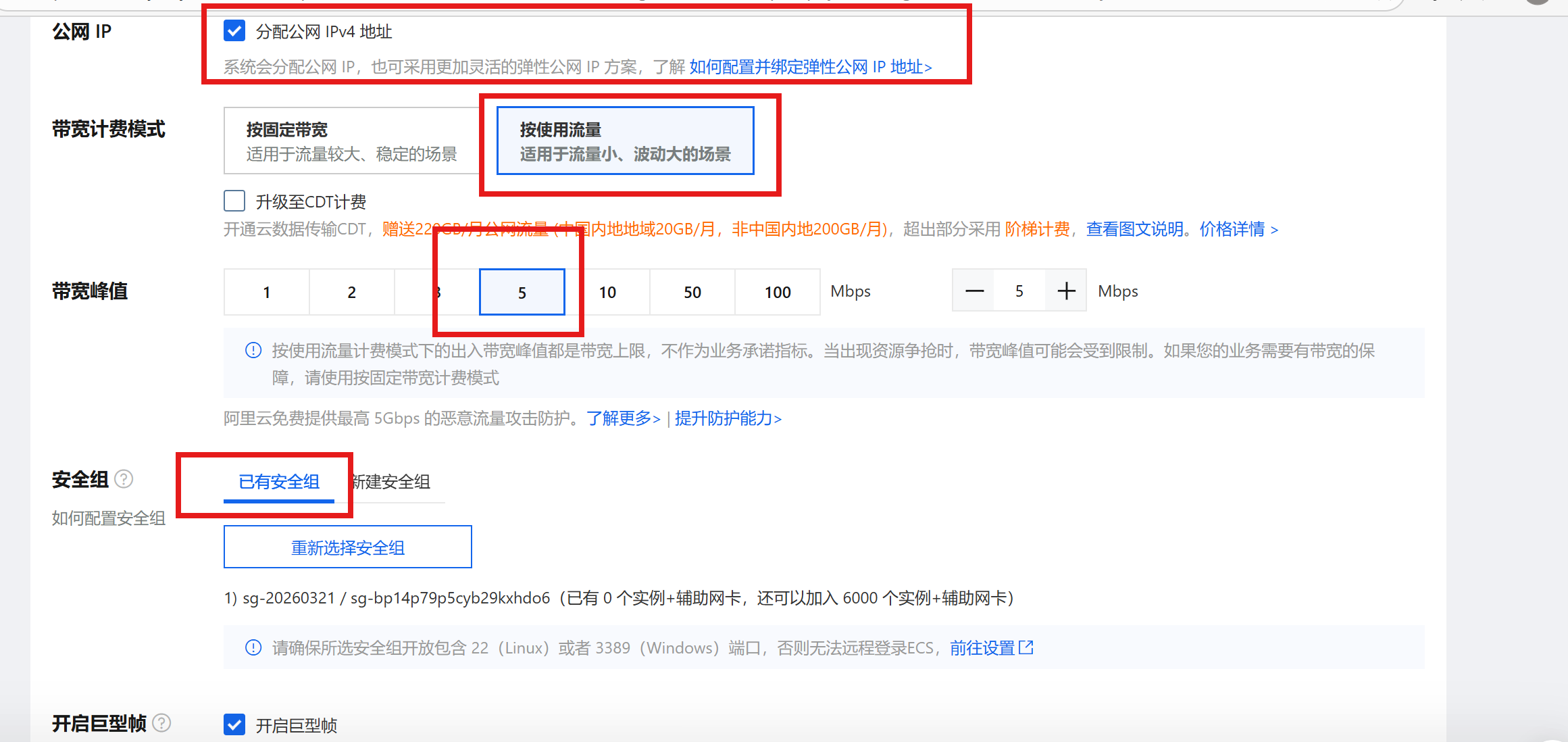
Task: Click help icon next to 安全组 label
Action: click(x=124, y=479)
